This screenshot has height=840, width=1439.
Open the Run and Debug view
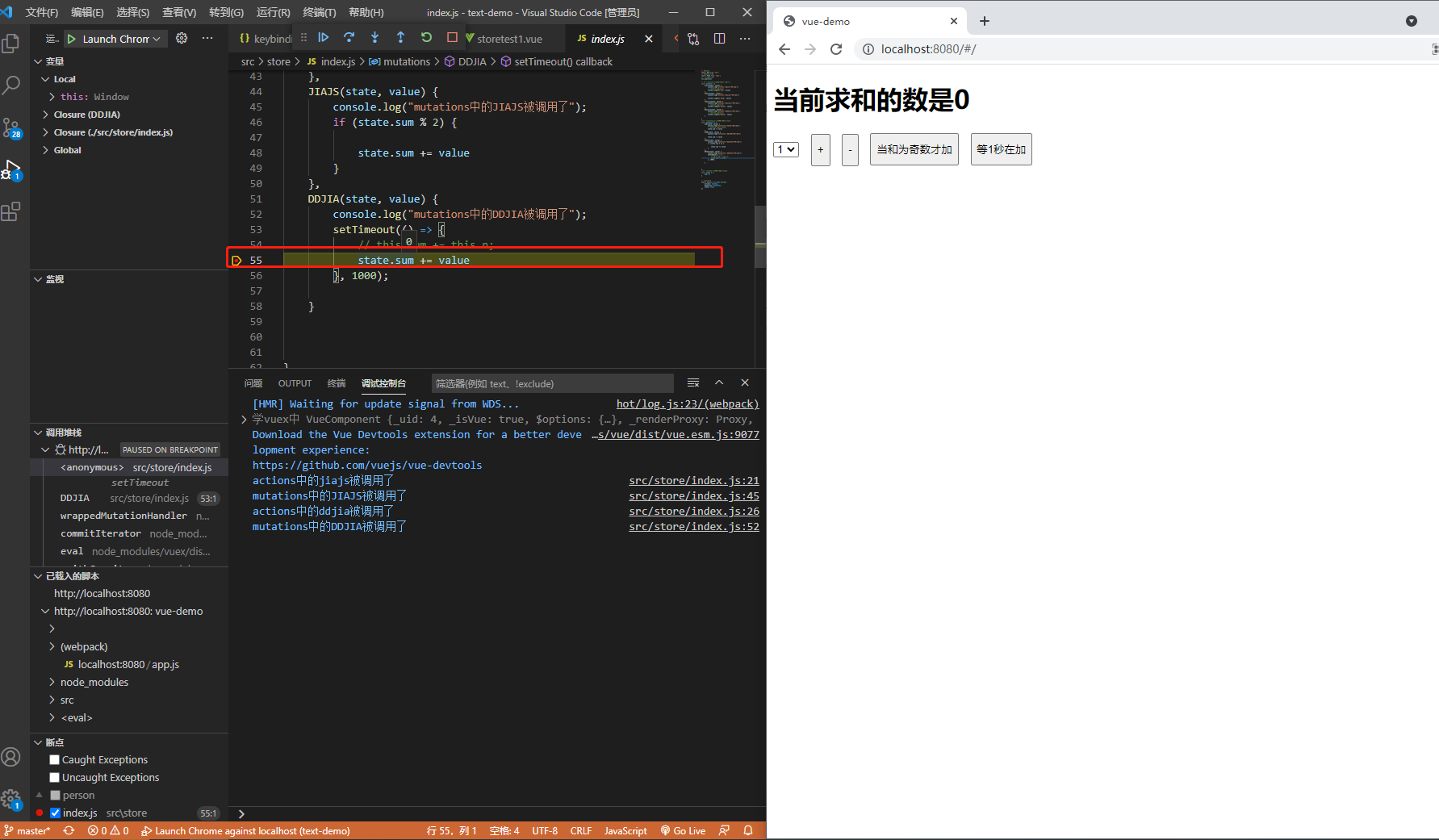(x=11, y=169)
